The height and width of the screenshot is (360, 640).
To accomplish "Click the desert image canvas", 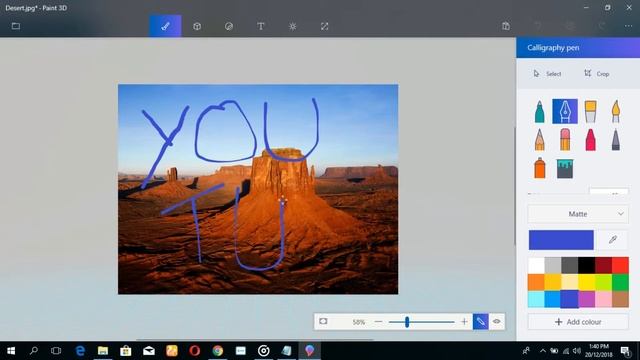I will click(x=258, y=189).
